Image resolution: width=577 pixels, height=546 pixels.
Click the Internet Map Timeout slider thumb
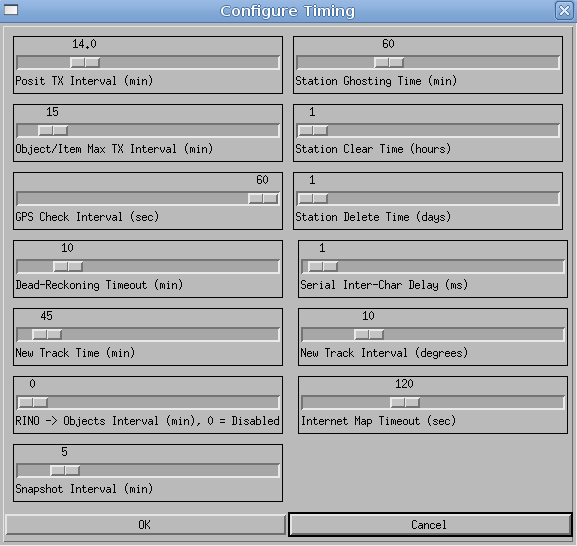[x=405, y=403]
